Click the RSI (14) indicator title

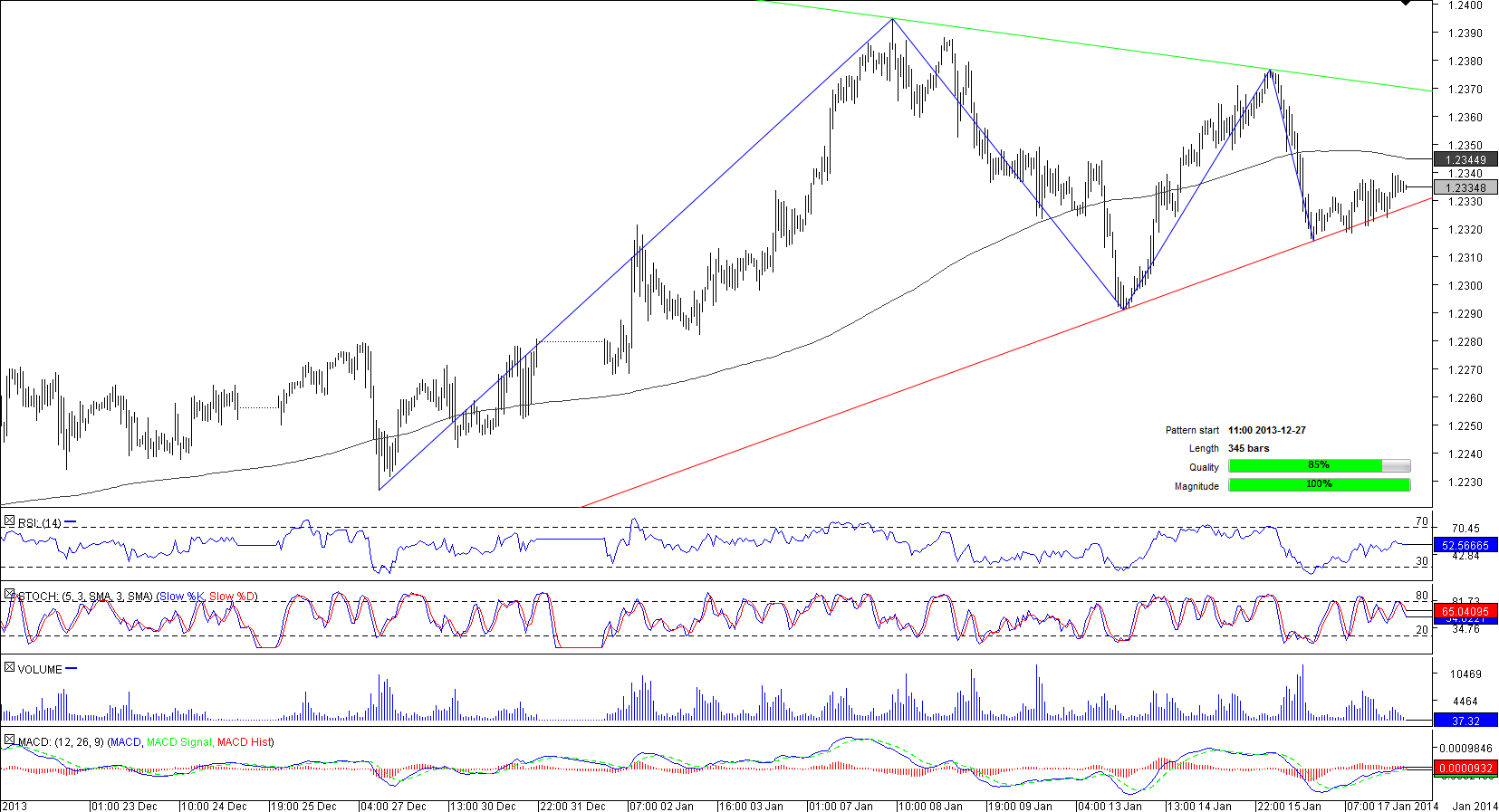coord(40,523)
